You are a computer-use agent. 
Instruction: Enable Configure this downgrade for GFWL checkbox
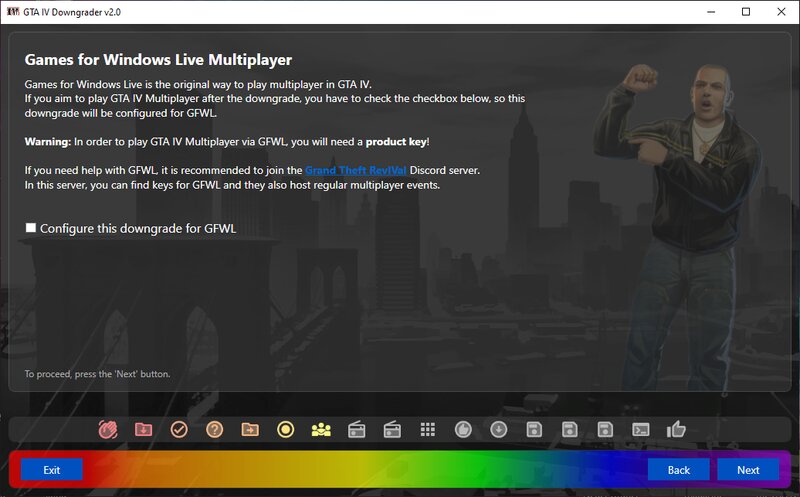click(31, 228)
